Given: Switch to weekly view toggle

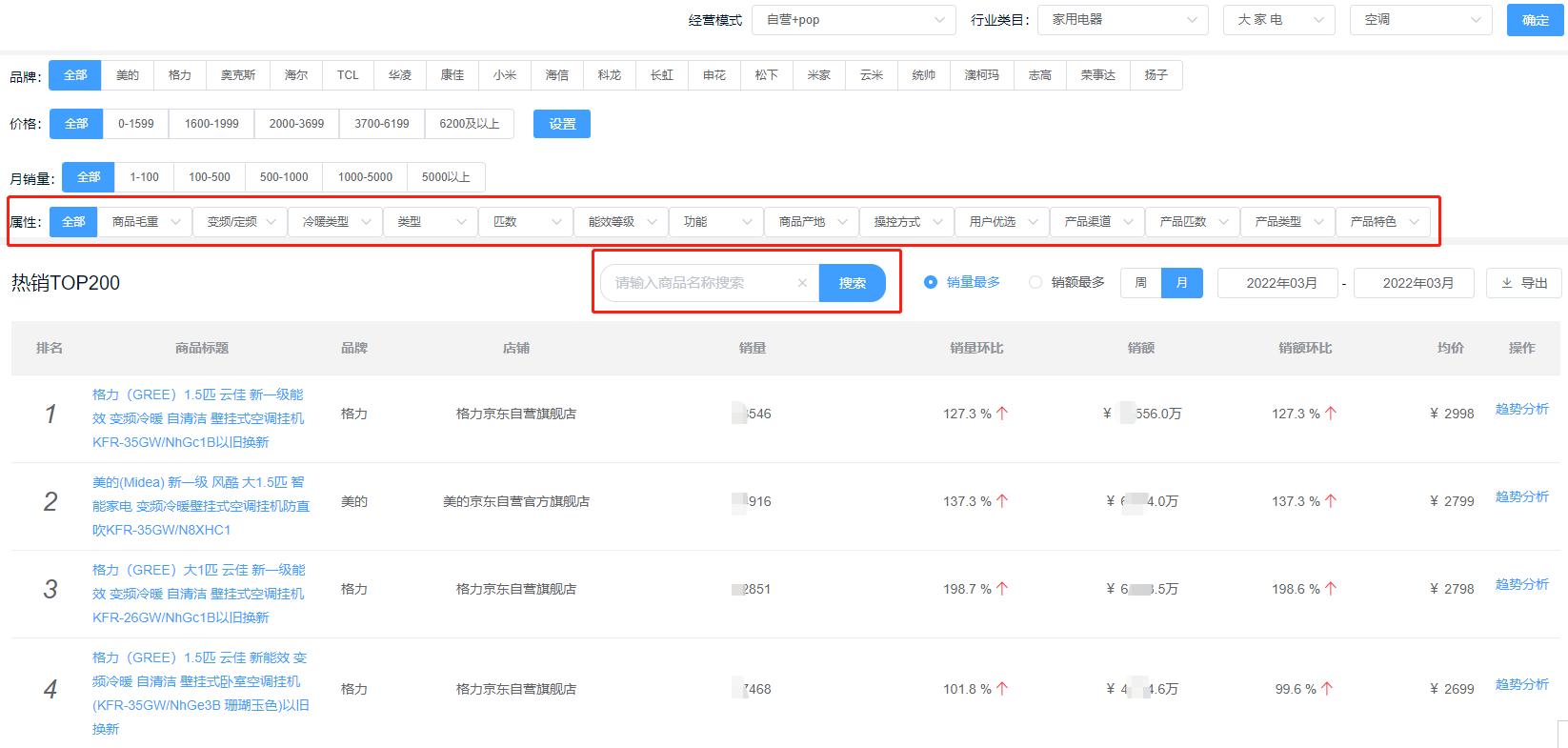Looking at the screenshot, I should [1140, 283].
